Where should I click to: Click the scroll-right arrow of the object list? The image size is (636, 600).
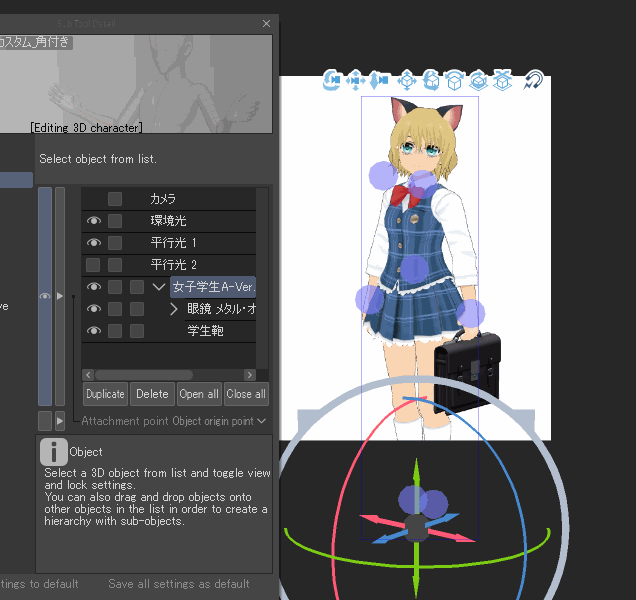(x=250, y=375)
